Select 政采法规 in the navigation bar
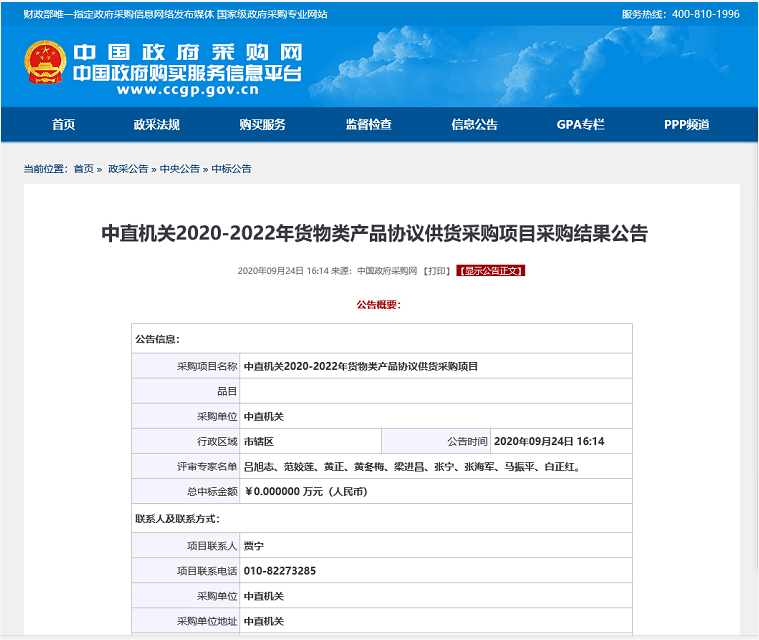 click(x=156, y=125)
